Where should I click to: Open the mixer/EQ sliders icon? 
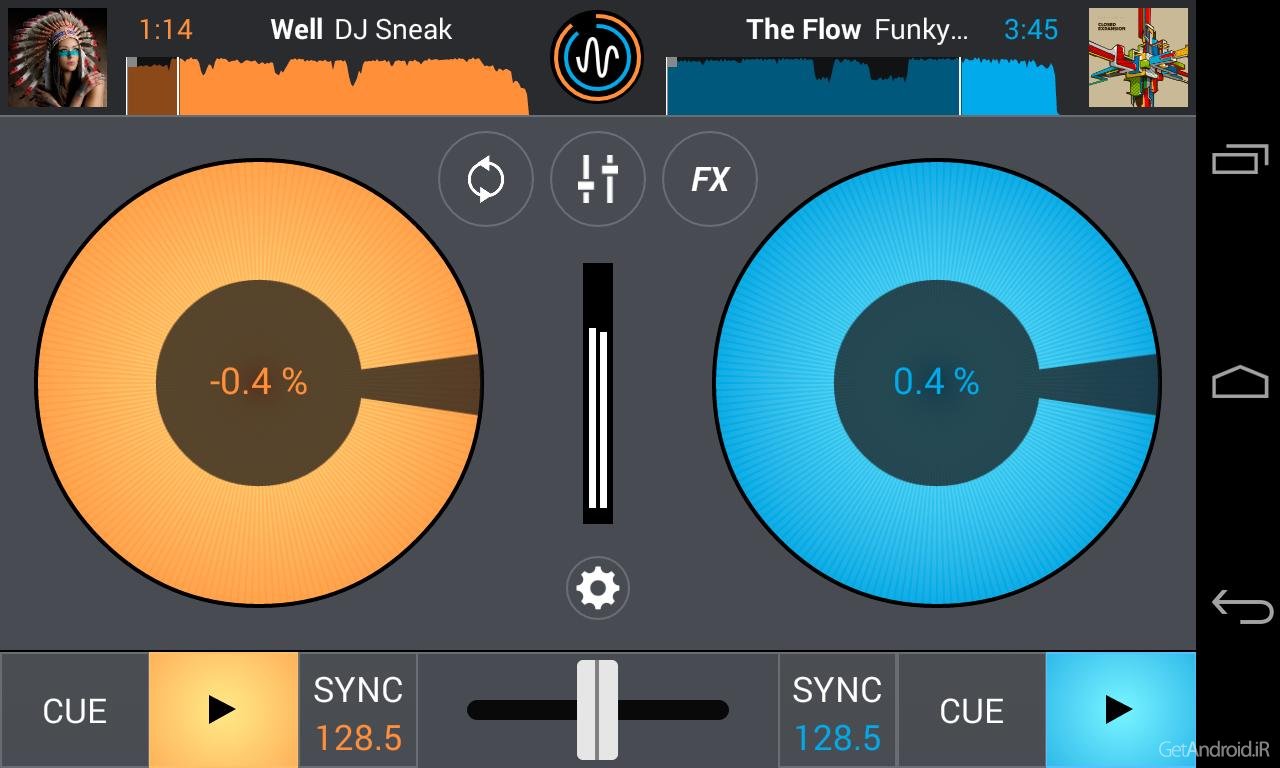tap(598, 180)
